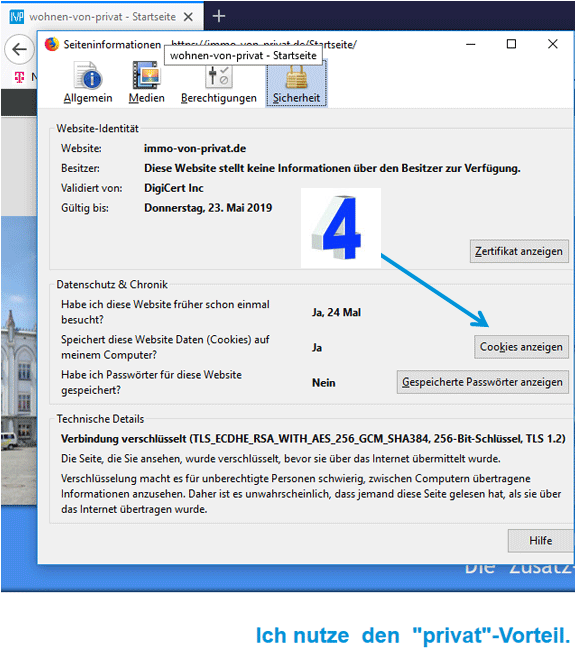Select the Sicherheit padlock icon
This screenshot has width=576, height=655.
297,78
